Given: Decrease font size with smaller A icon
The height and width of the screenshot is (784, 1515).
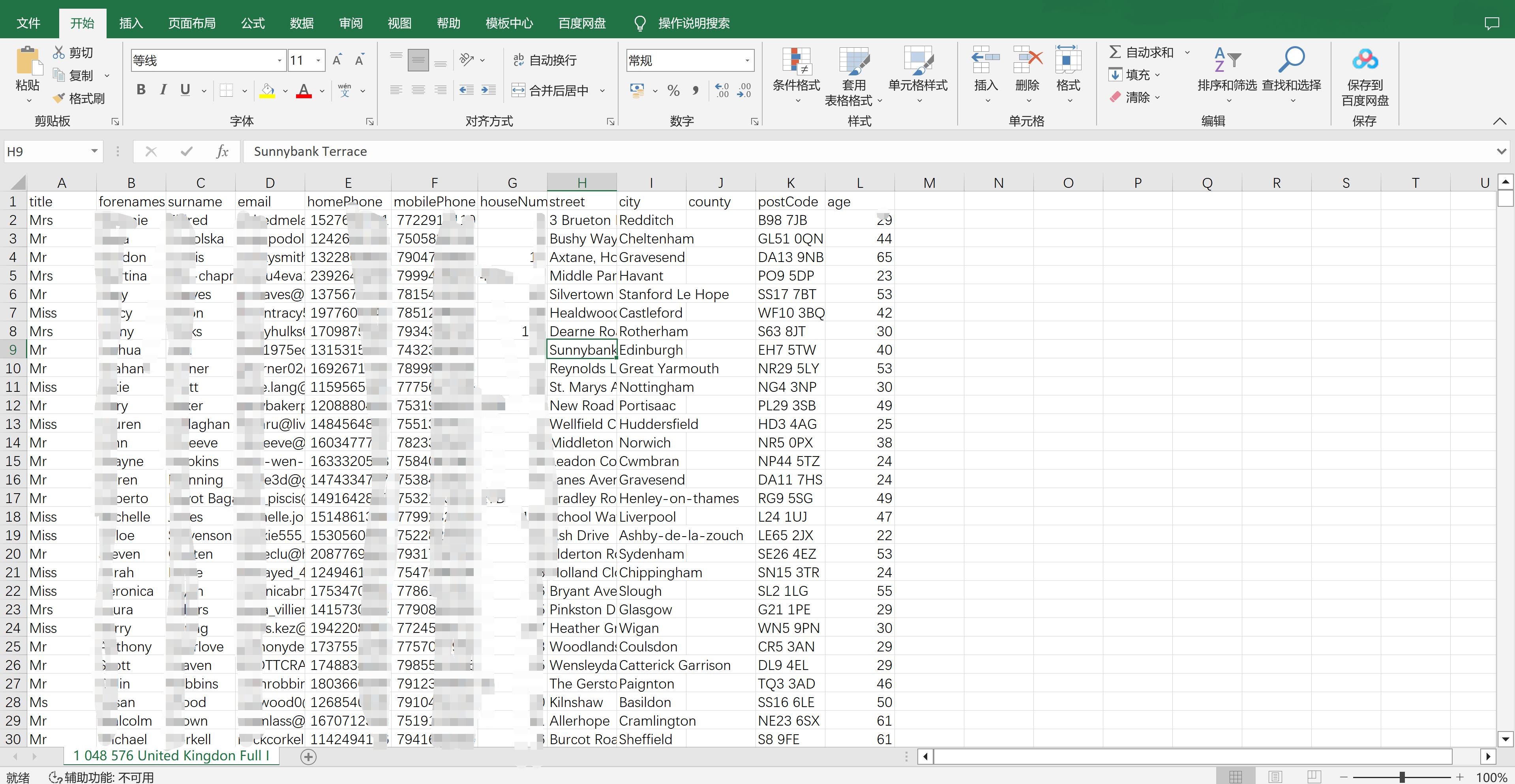Looking at the screenshot, I should [x=359, y=60].
